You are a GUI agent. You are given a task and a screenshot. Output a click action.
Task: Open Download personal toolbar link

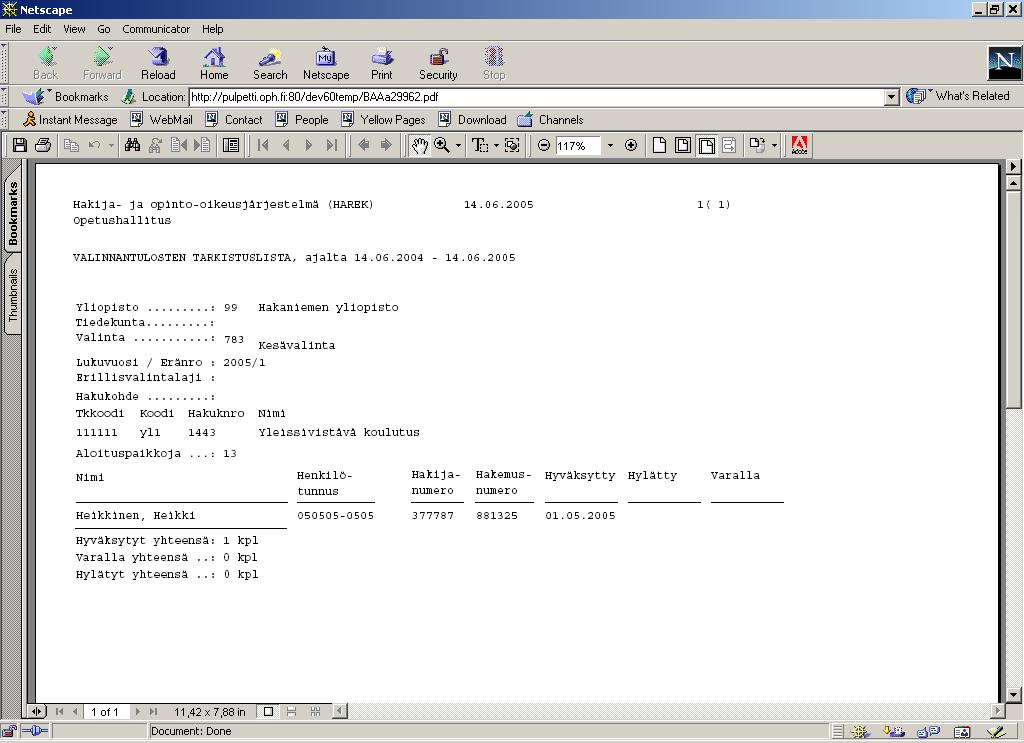[x=473, y=119]
